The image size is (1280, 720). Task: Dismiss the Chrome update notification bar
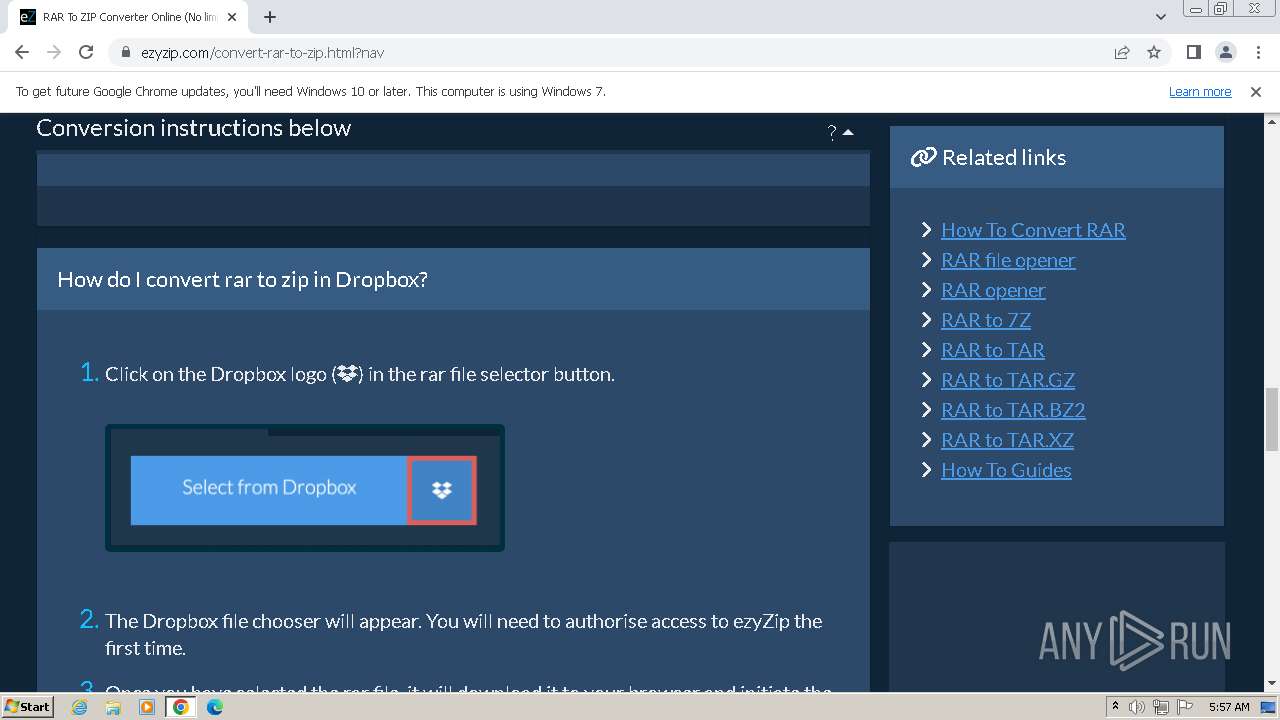tap(1256, 91)
